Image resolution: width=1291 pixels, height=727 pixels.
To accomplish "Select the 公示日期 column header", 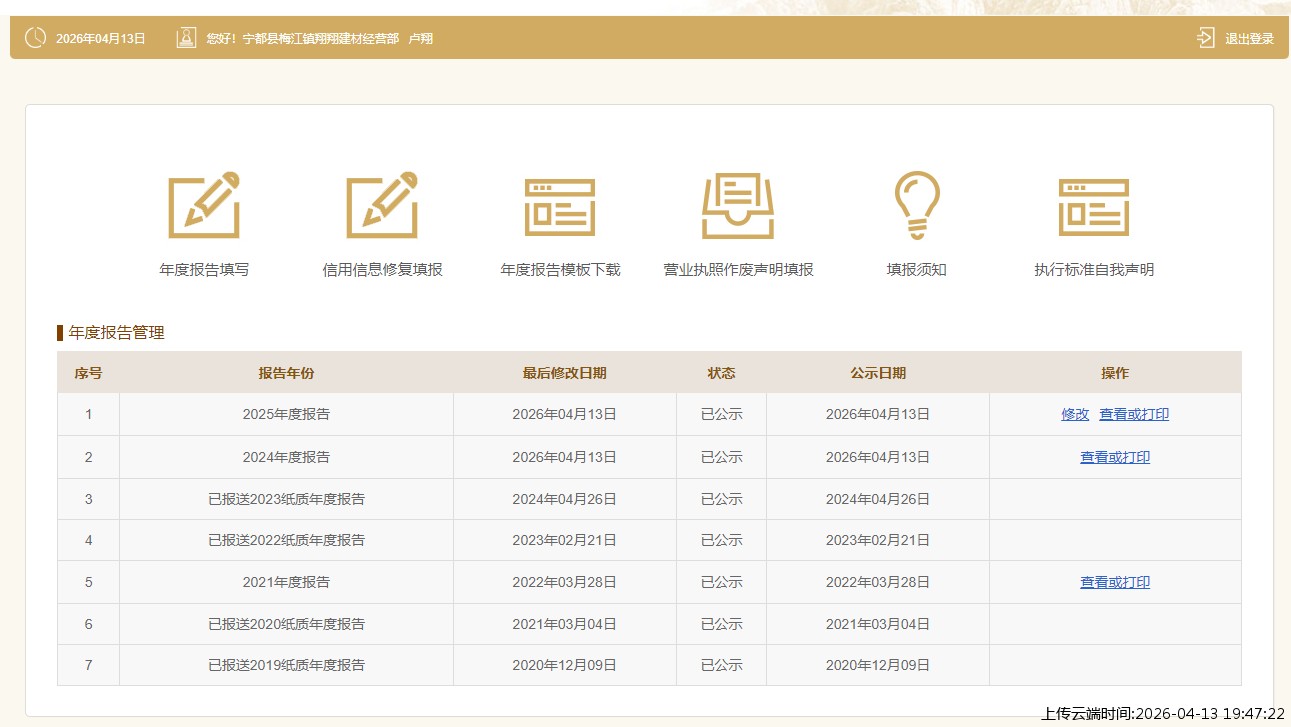I will tap(878, 373).
